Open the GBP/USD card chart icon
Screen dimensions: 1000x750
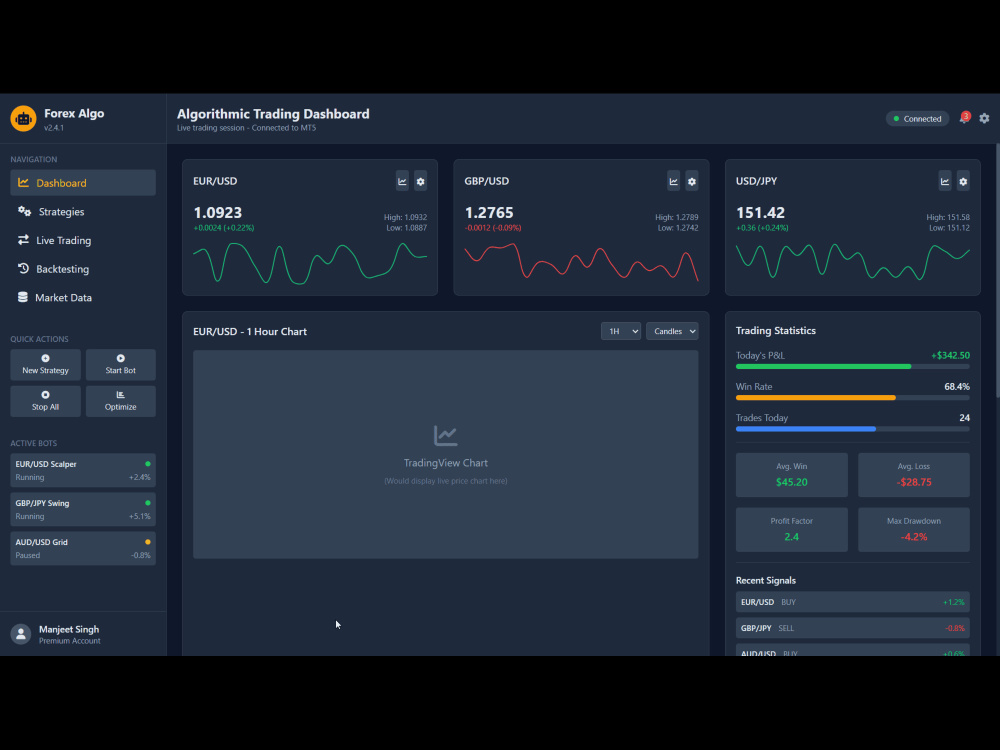pos(673,181)
